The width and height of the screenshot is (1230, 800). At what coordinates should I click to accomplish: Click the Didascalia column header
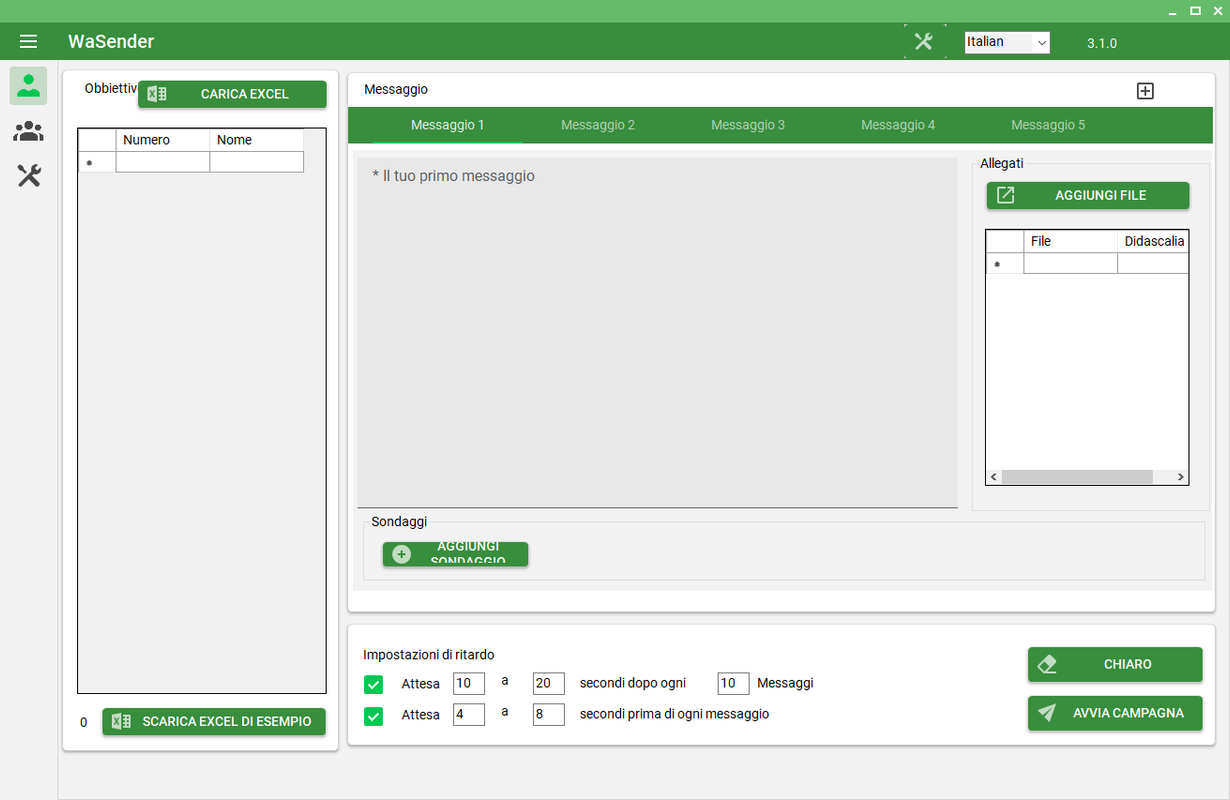[x=1153, y=241]
